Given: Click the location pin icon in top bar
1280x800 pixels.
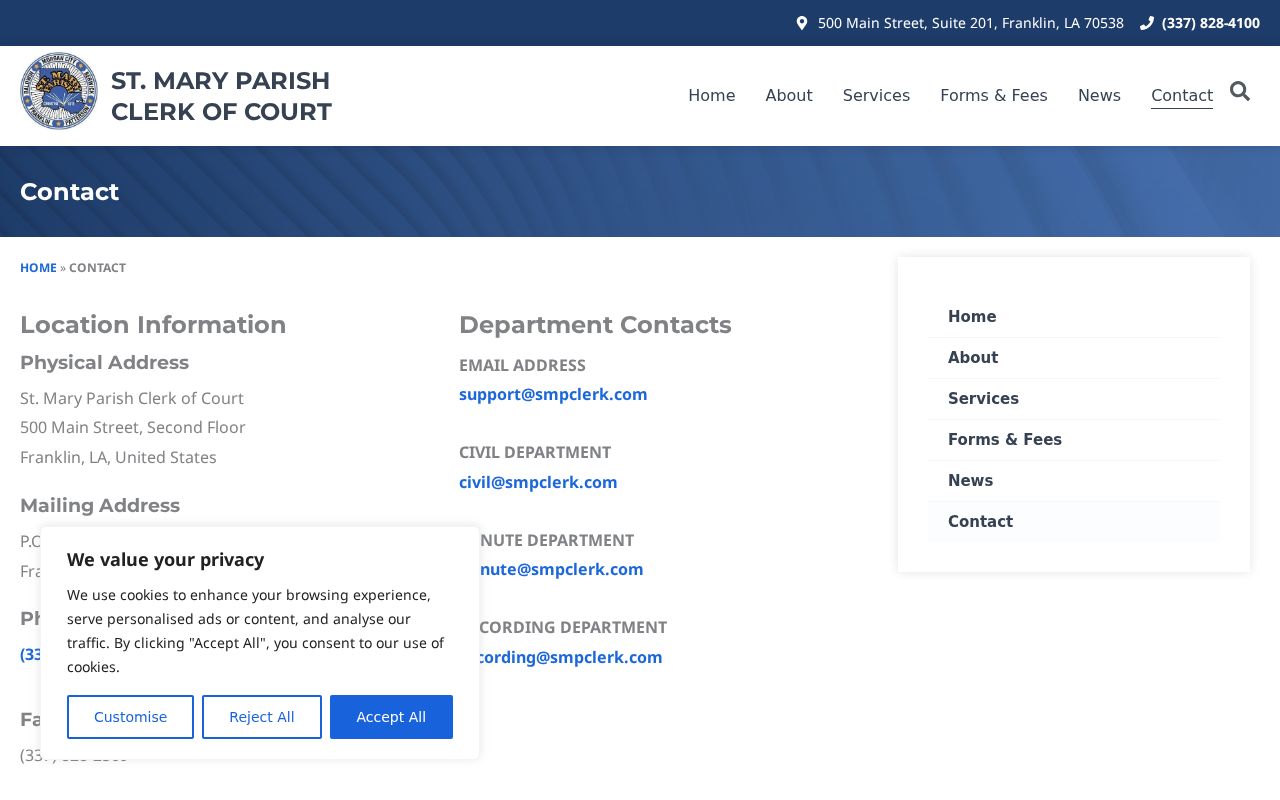Looking at the screenshot, I should (802, 23).
